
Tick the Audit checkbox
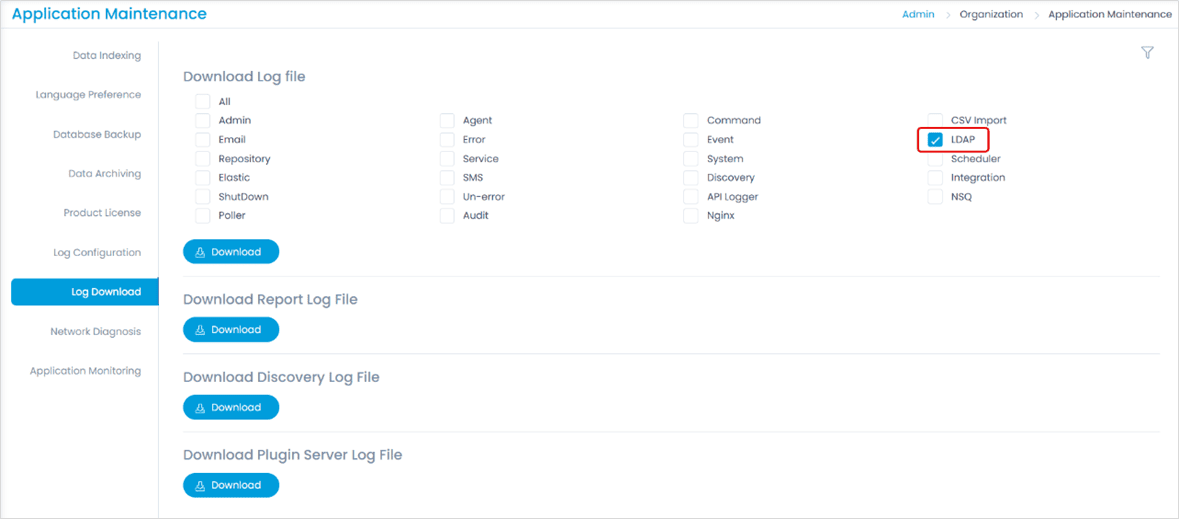(447, 216)
